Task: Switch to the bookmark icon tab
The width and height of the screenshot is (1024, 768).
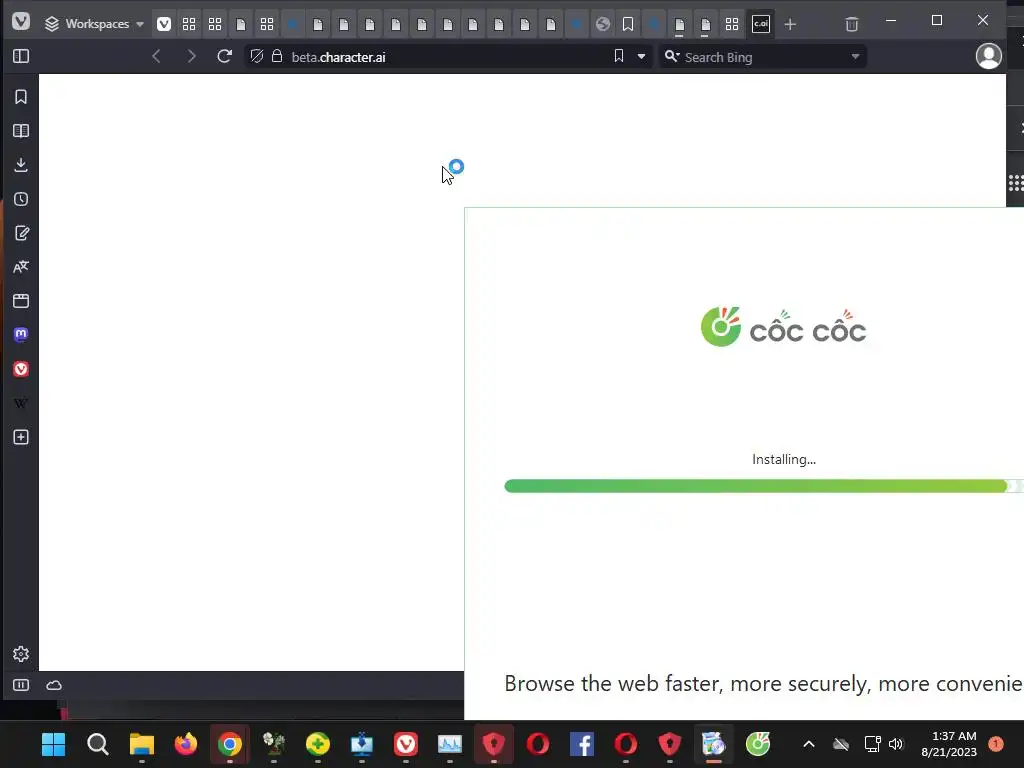Action: [628, 24]
